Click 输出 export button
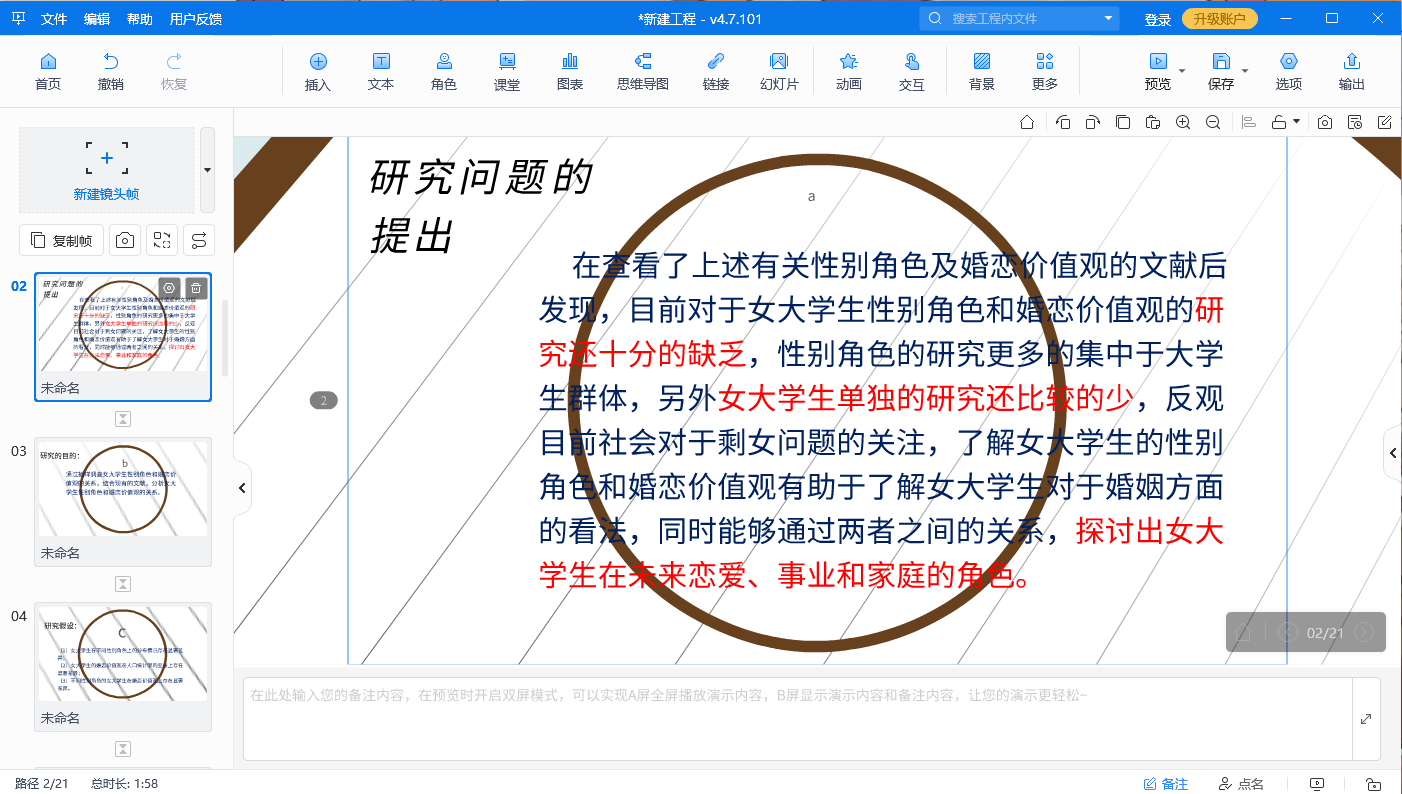 click(1352, 71)
